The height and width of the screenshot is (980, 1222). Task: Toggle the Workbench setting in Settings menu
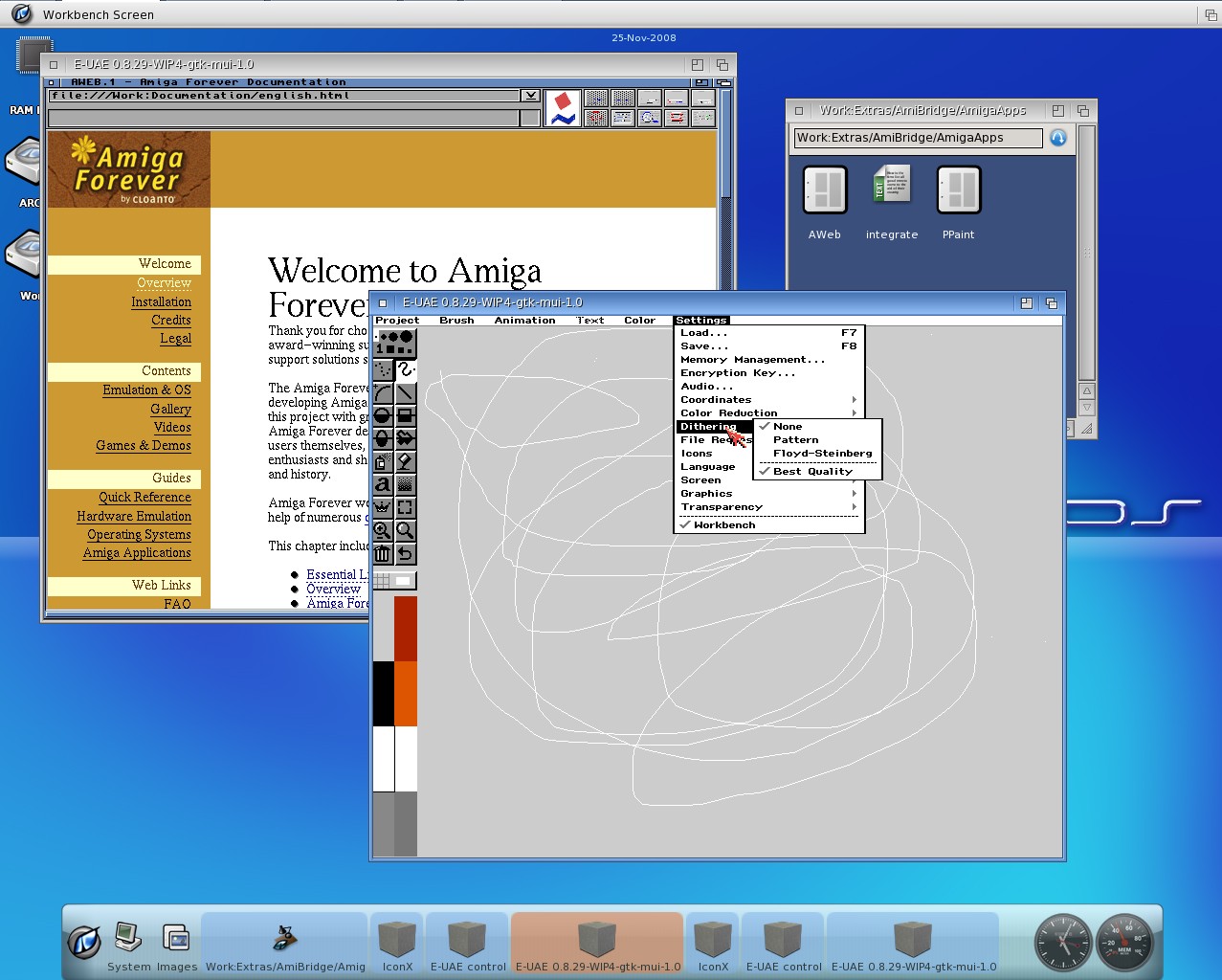click(x=769, y=525)
